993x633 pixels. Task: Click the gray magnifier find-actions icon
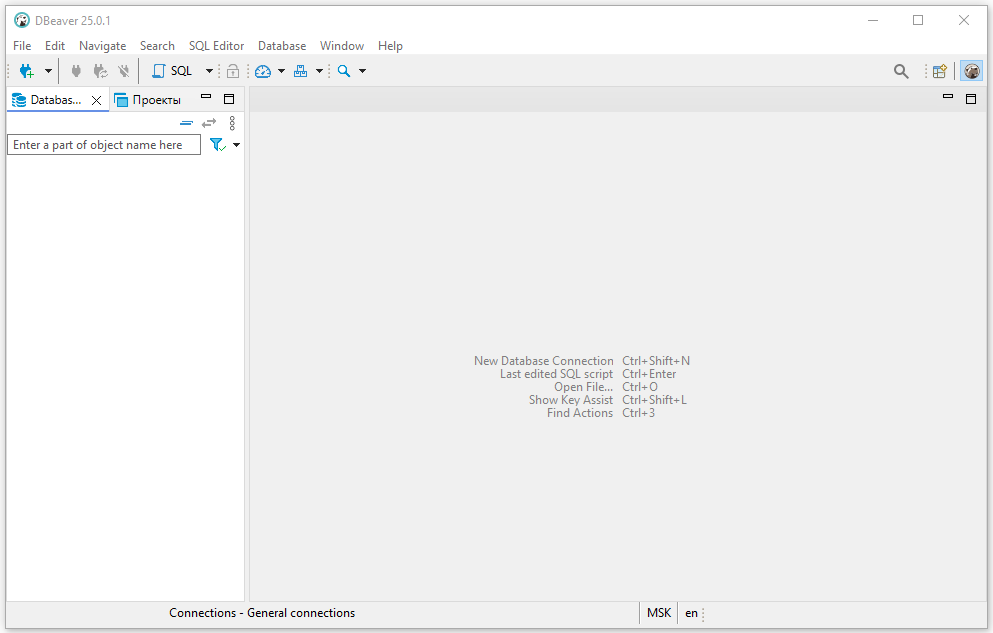[901, 71]
